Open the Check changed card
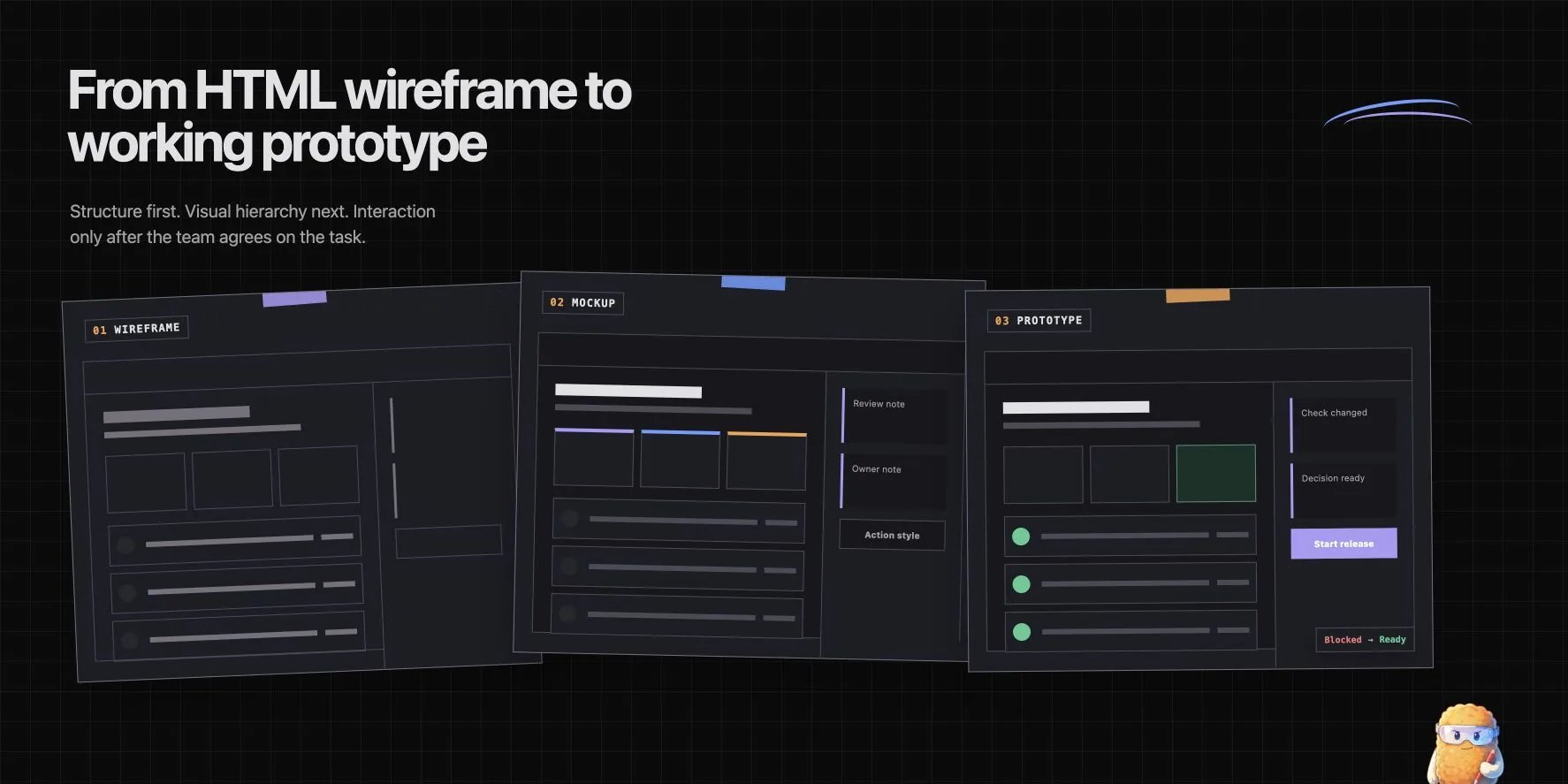This screenshot has height=784, width=1568. [x=1343, y=424]
